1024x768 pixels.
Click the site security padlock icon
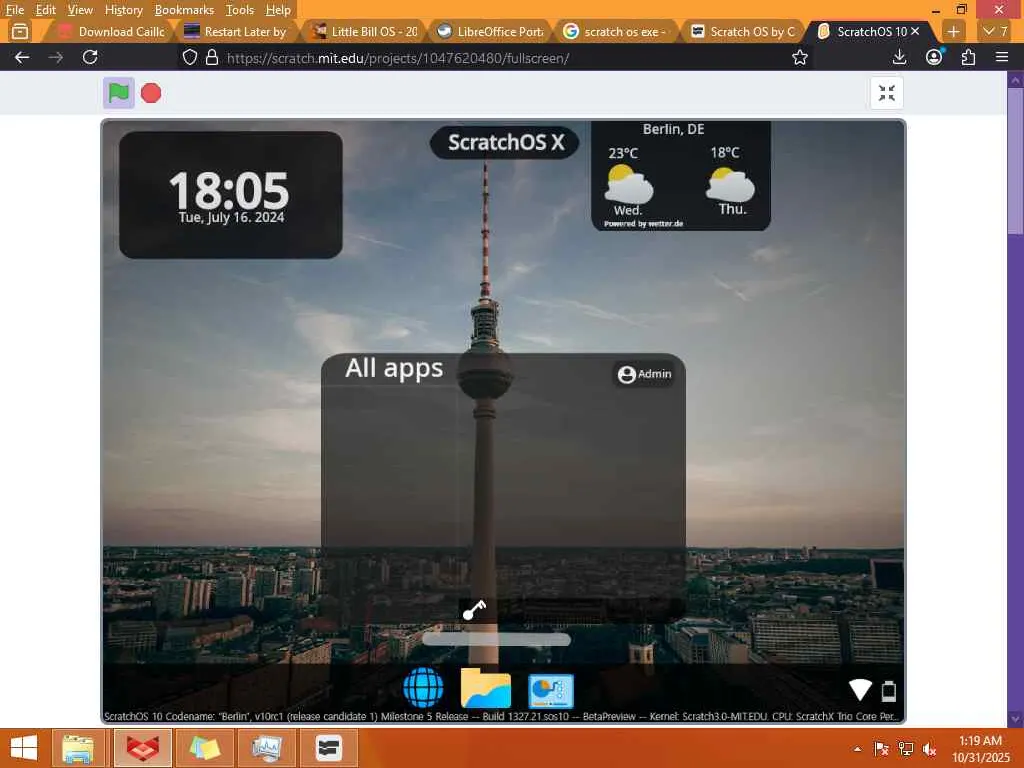212,57
